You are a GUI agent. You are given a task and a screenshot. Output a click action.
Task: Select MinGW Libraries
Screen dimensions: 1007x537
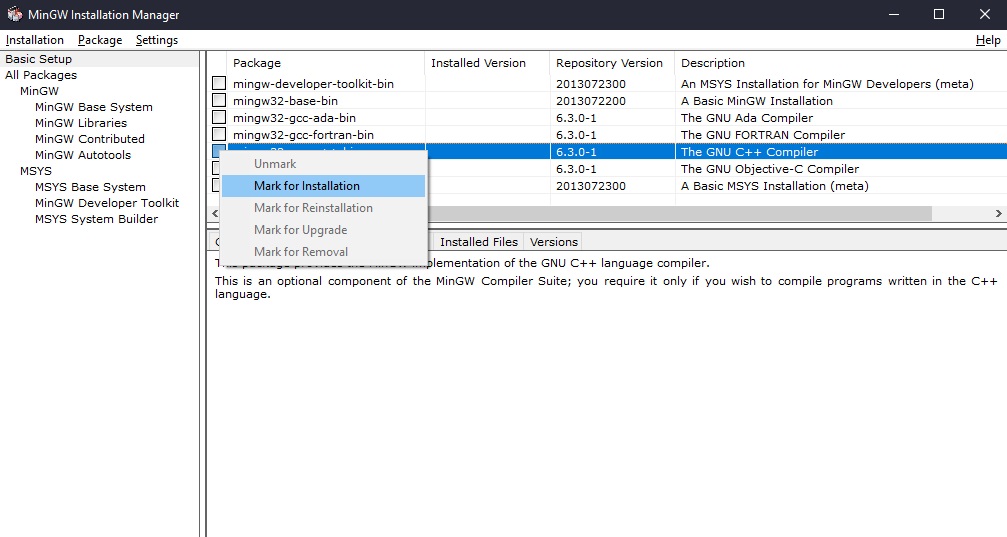[x=81, y=123]
